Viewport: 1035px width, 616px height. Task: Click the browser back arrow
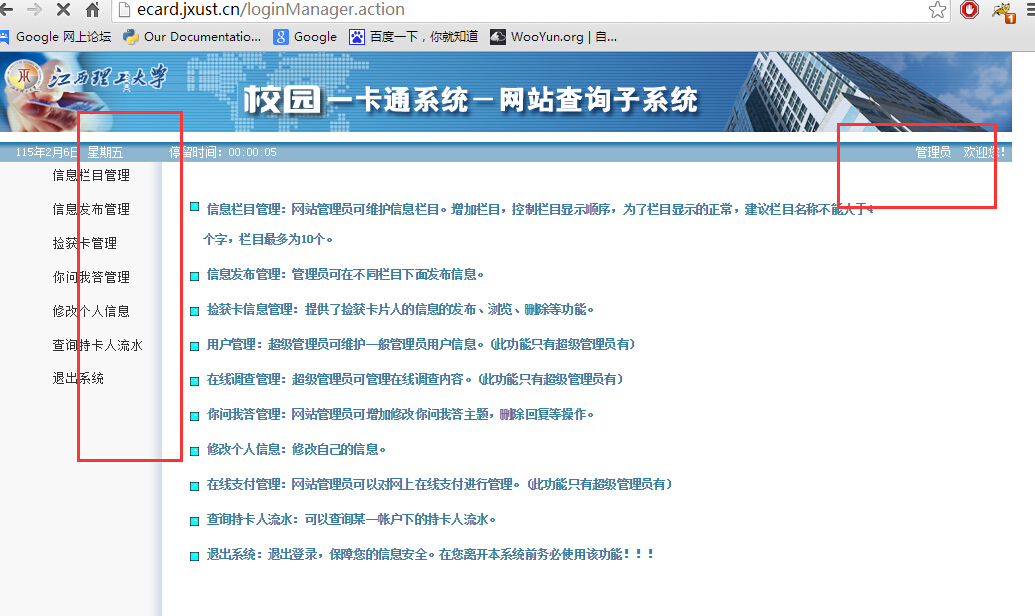[6, 9]
